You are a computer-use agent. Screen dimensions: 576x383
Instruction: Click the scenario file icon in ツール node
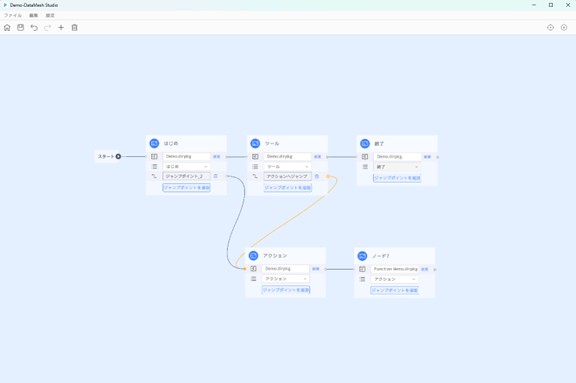click(255, 156)
